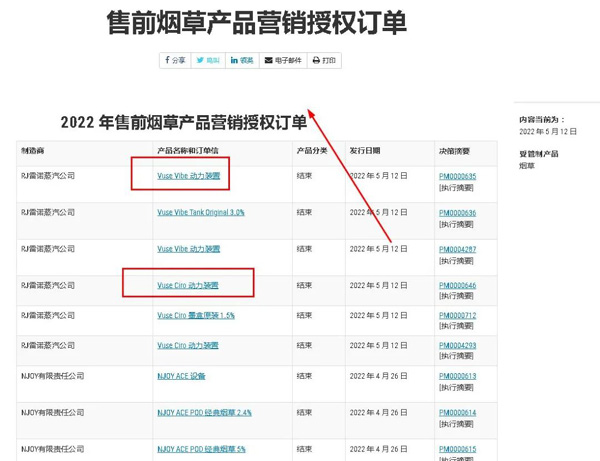Viewport: 600px width, 461px height.
Task: Select the 产品分类 column header
Action: pyautogui.click(x=312, y=151)
